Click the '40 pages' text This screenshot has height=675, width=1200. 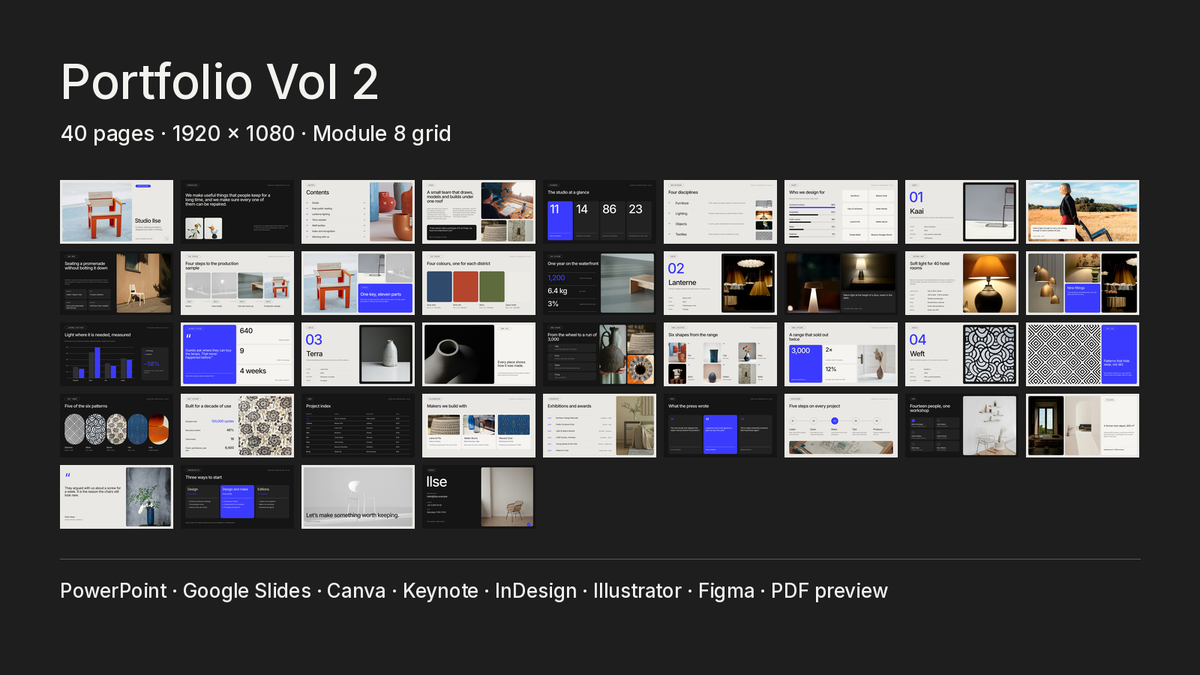click(x=106, y=133)
